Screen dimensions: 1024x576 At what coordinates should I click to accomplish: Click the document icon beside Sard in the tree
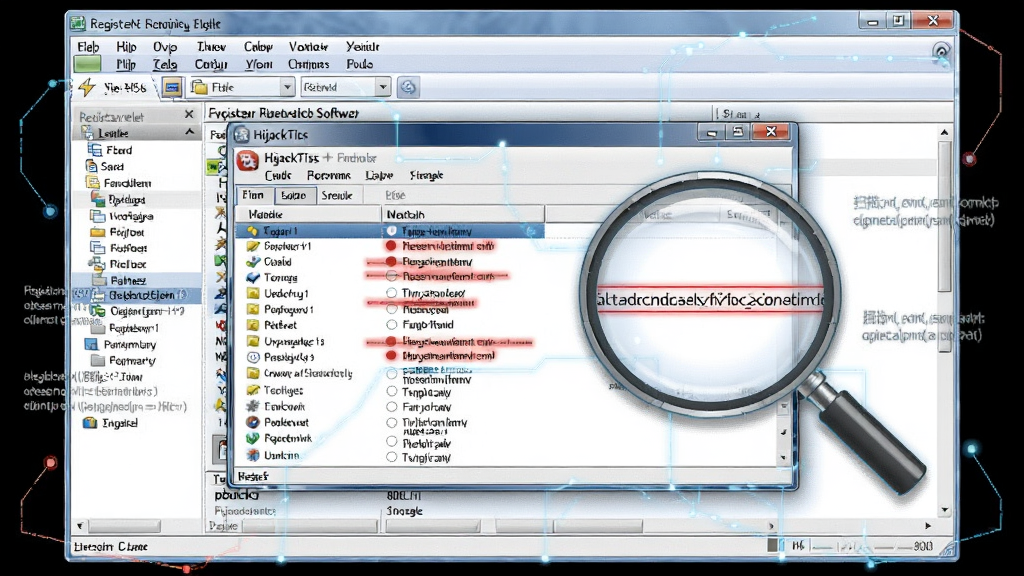pos(92,166)
